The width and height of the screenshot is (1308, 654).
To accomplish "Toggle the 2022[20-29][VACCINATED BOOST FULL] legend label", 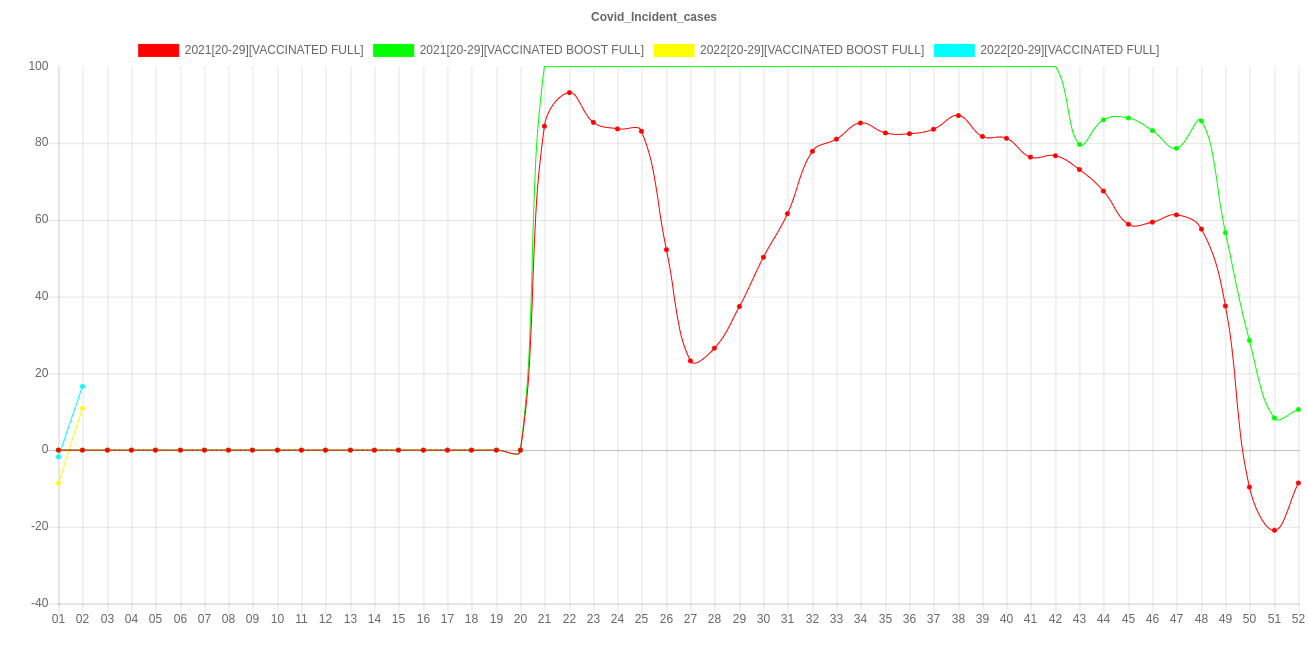I will (811, 50).
